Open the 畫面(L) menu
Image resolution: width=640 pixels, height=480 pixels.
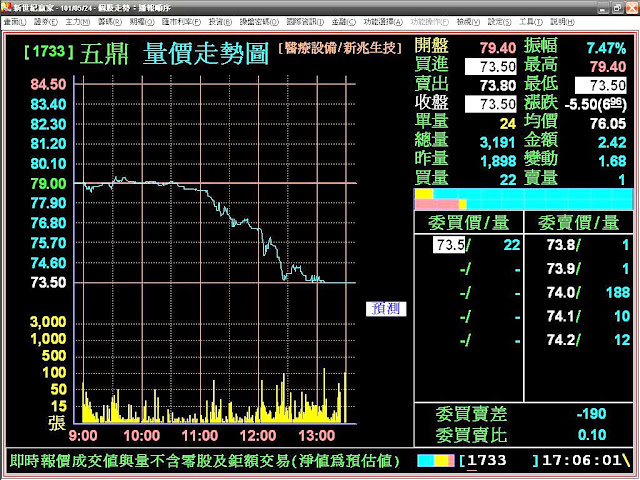(x=15, y=22)
